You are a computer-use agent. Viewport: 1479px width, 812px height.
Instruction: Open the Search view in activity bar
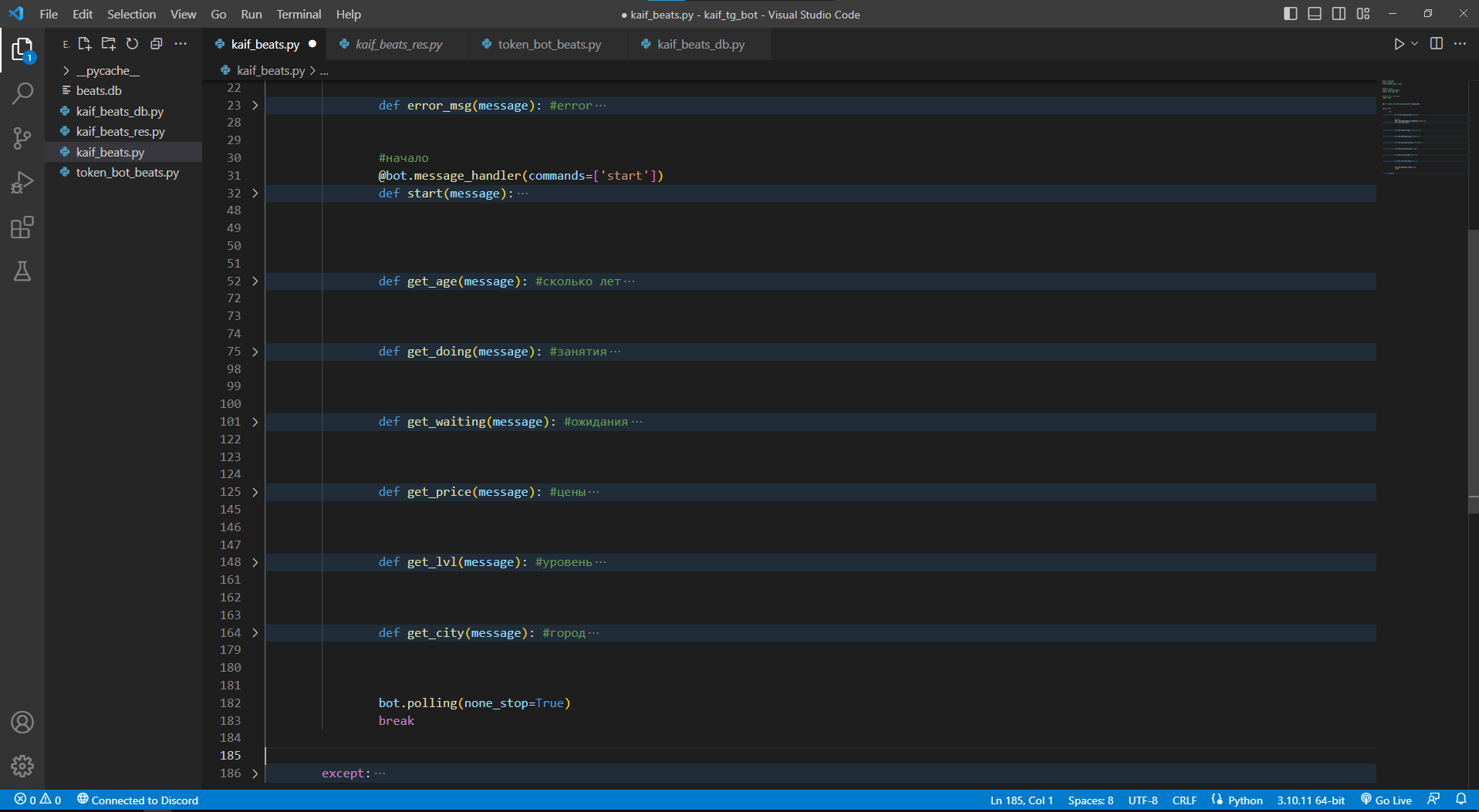[x=22, y=94]
